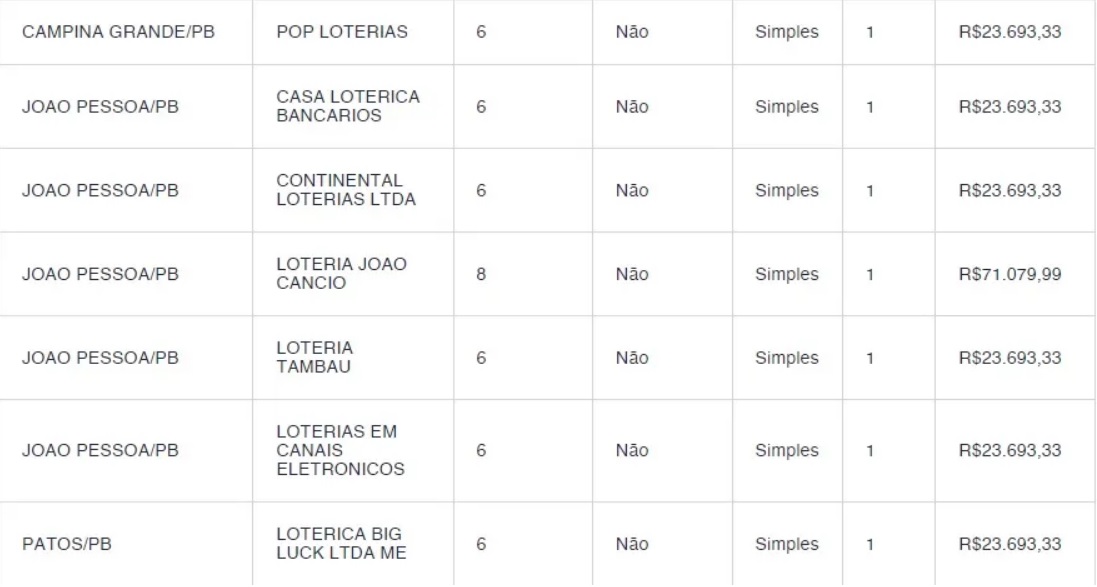Click LOTERIAS EM CANAIS ELETRONICOS cell
The height and width of the screenshot is (587, 1097).
point(341,450)
